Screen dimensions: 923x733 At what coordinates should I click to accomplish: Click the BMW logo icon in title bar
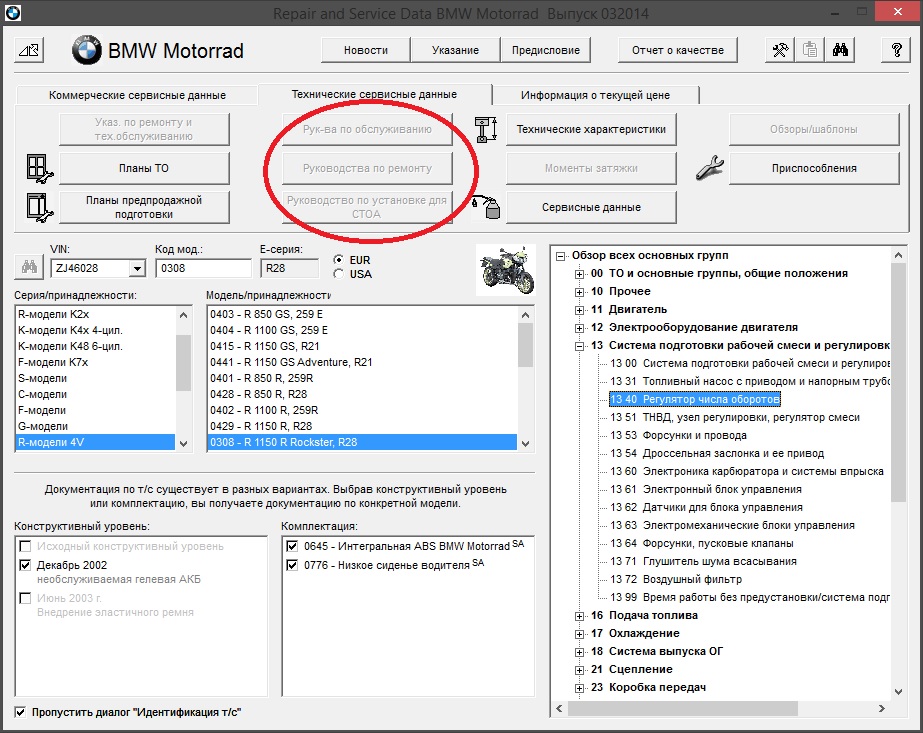pos(12,12)
